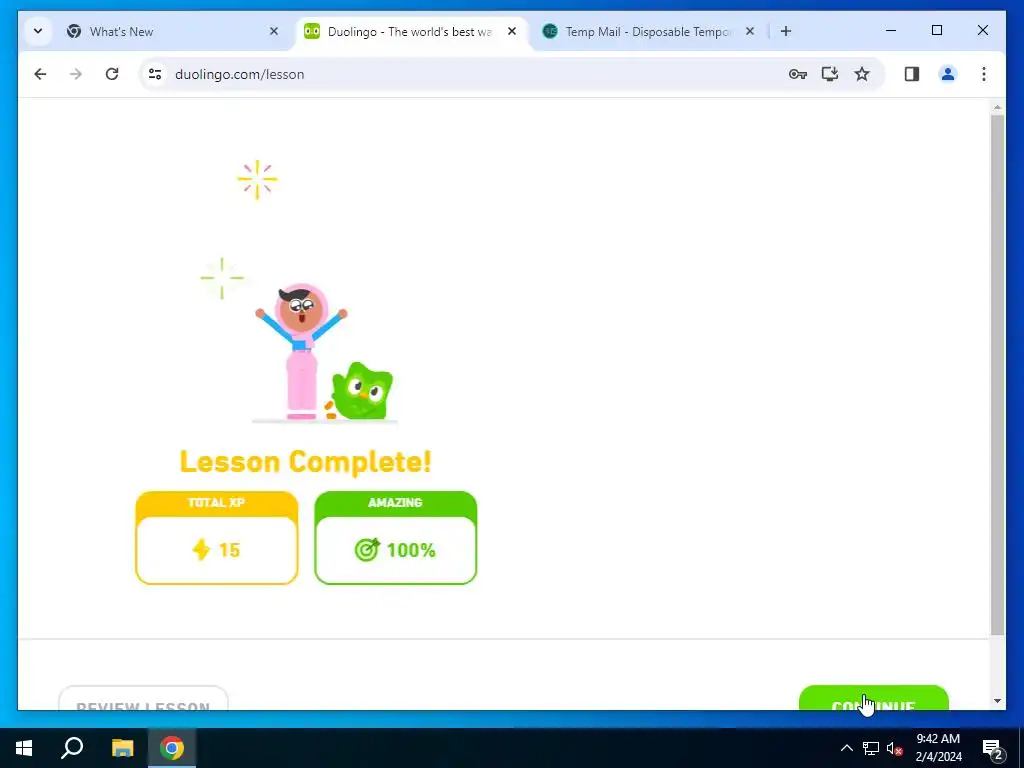Image resolution: width=1024 pixels, height=768 pixels.
Task: Select the Duolingo tab
Action: [409, 31]
